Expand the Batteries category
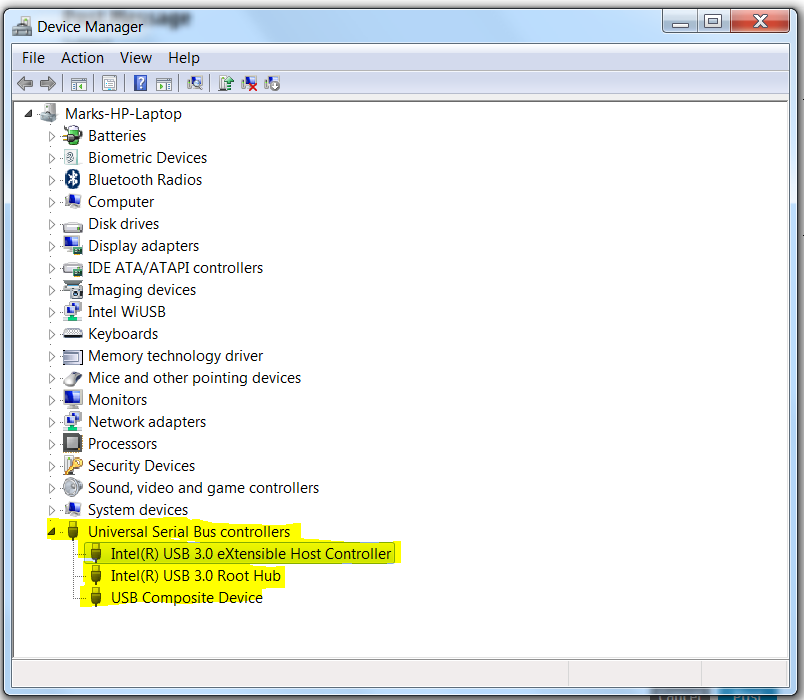The height and width of the screenshot is (700, 804). pyautogui.click(x=51, y=136)
